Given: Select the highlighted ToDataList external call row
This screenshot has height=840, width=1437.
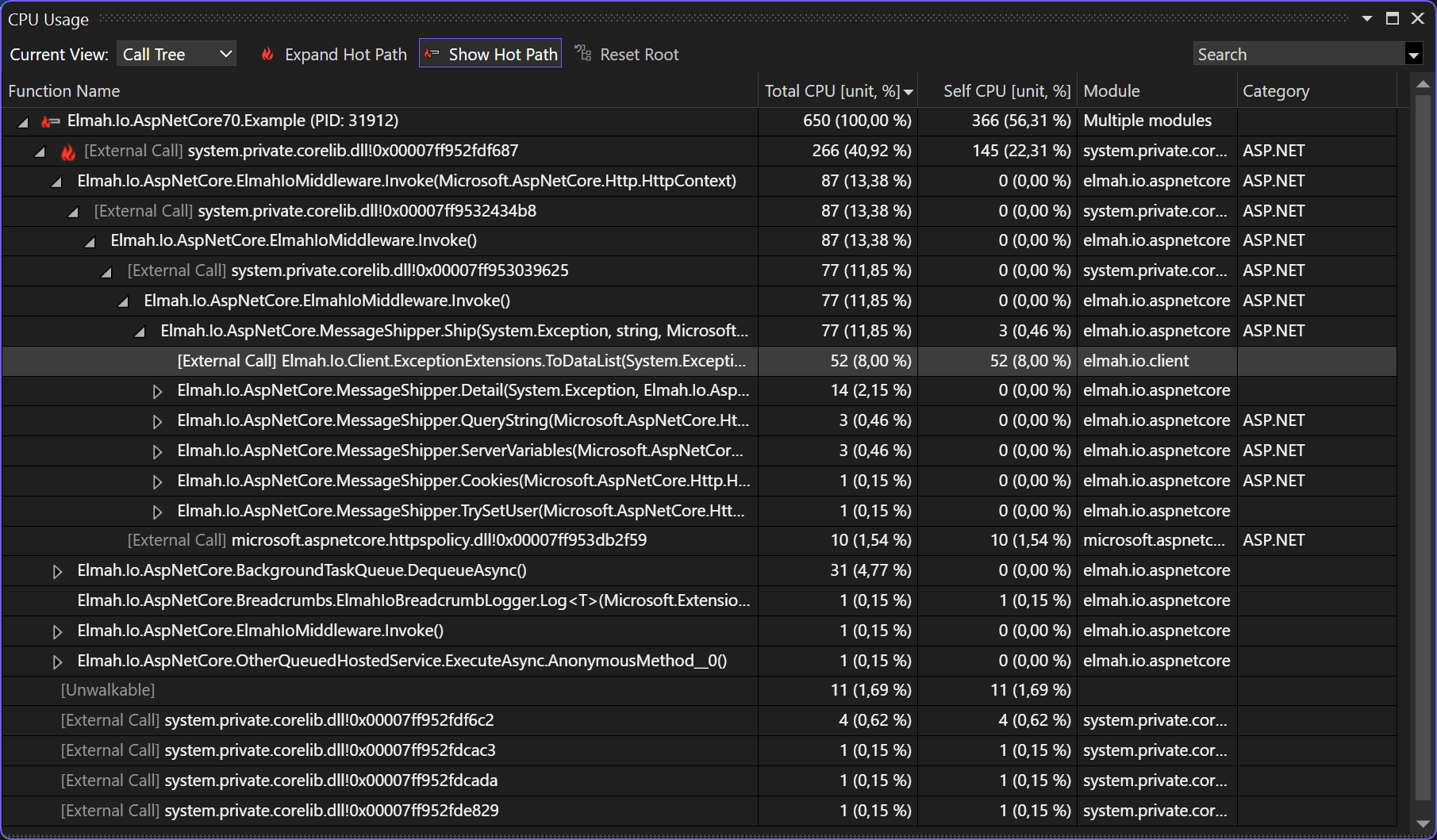Looking at the screenshot, I should 460,361.
